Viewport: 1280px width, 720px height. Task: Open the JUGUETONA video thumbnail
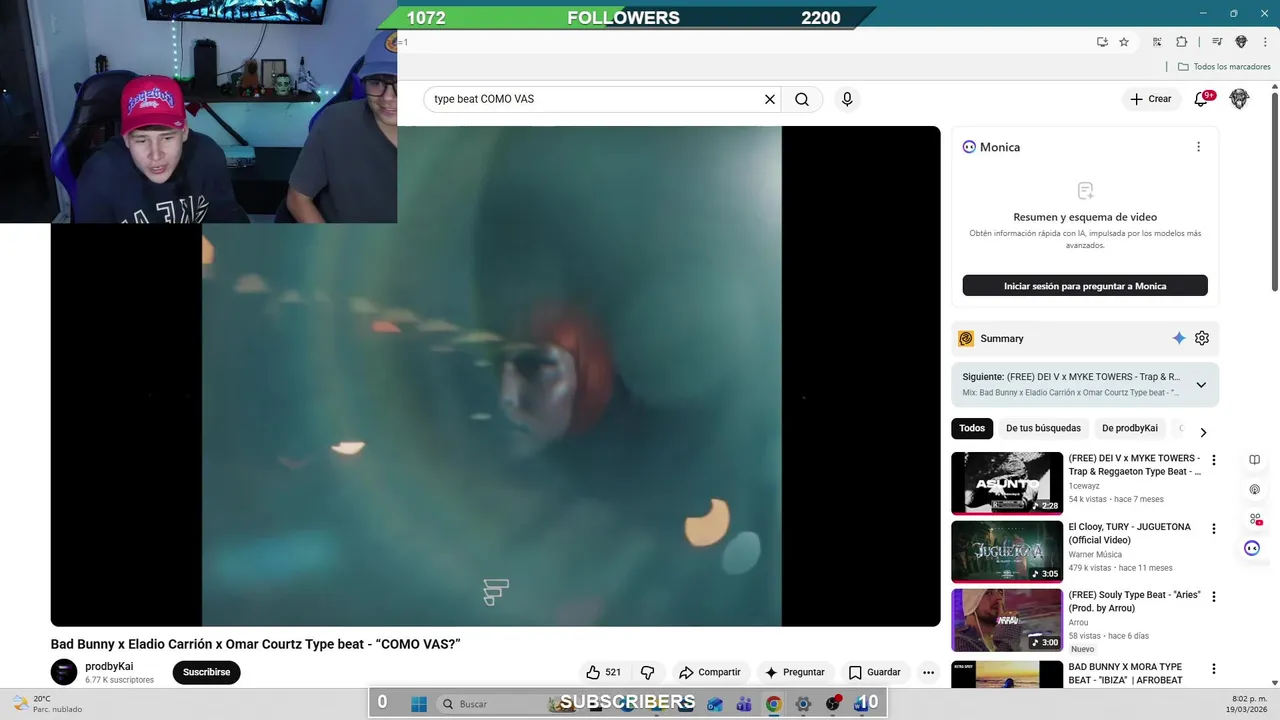tap(1007, 551)
